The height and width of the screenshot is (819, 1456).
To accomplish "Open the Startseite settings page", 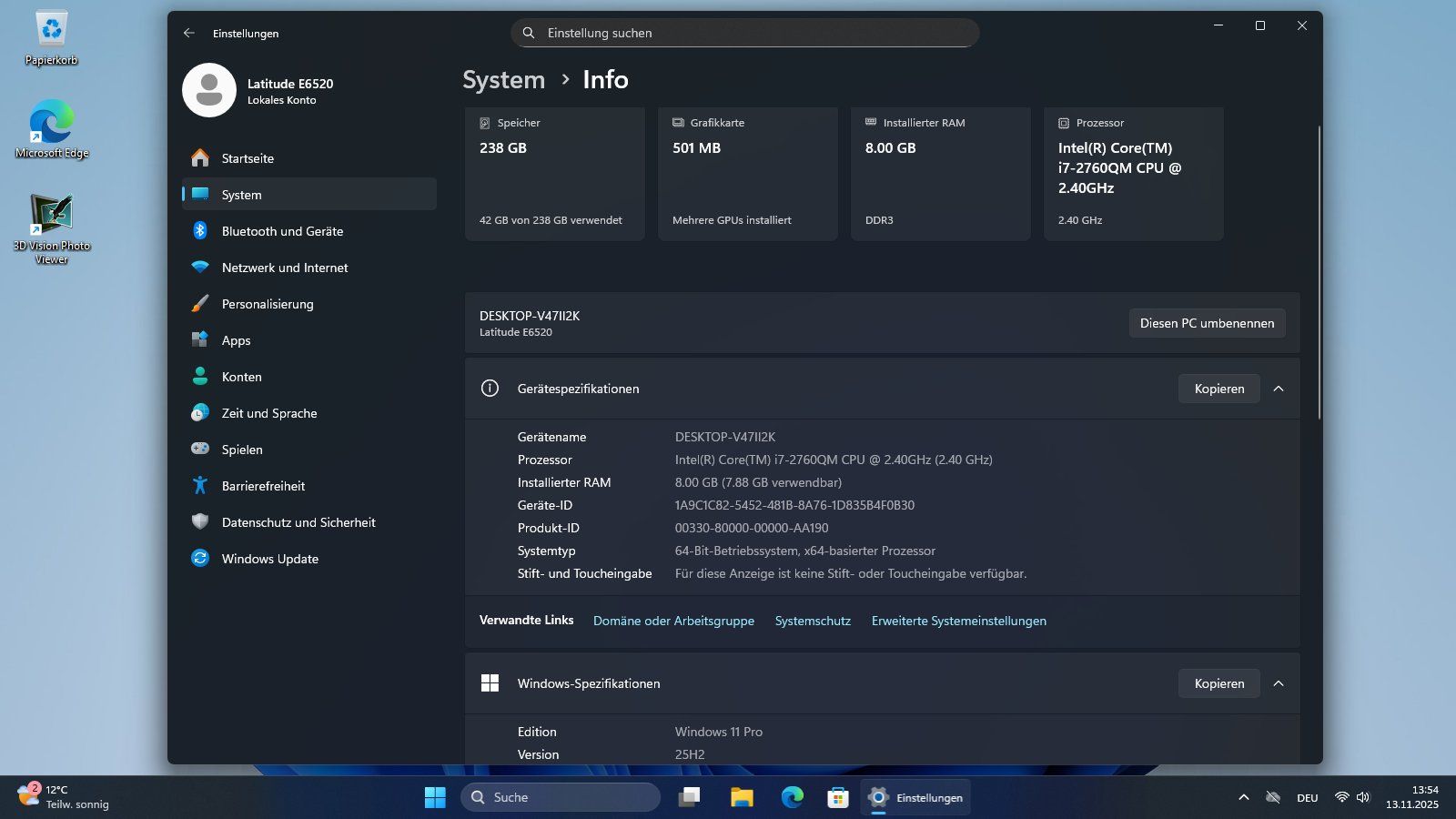I will click(x=309, y=158).
